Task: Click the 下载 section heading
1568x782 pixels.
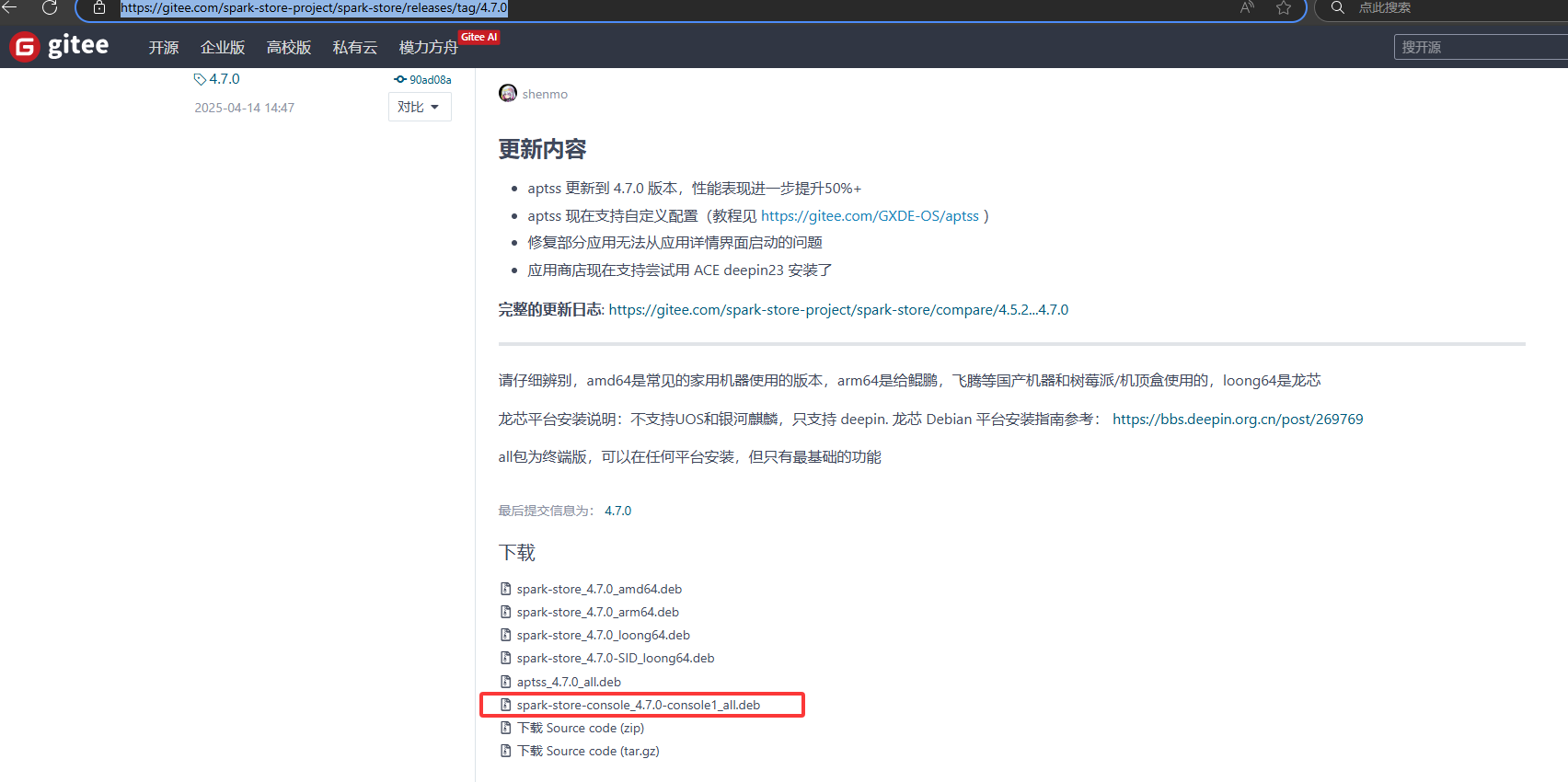Action: (x=517, y=552)
